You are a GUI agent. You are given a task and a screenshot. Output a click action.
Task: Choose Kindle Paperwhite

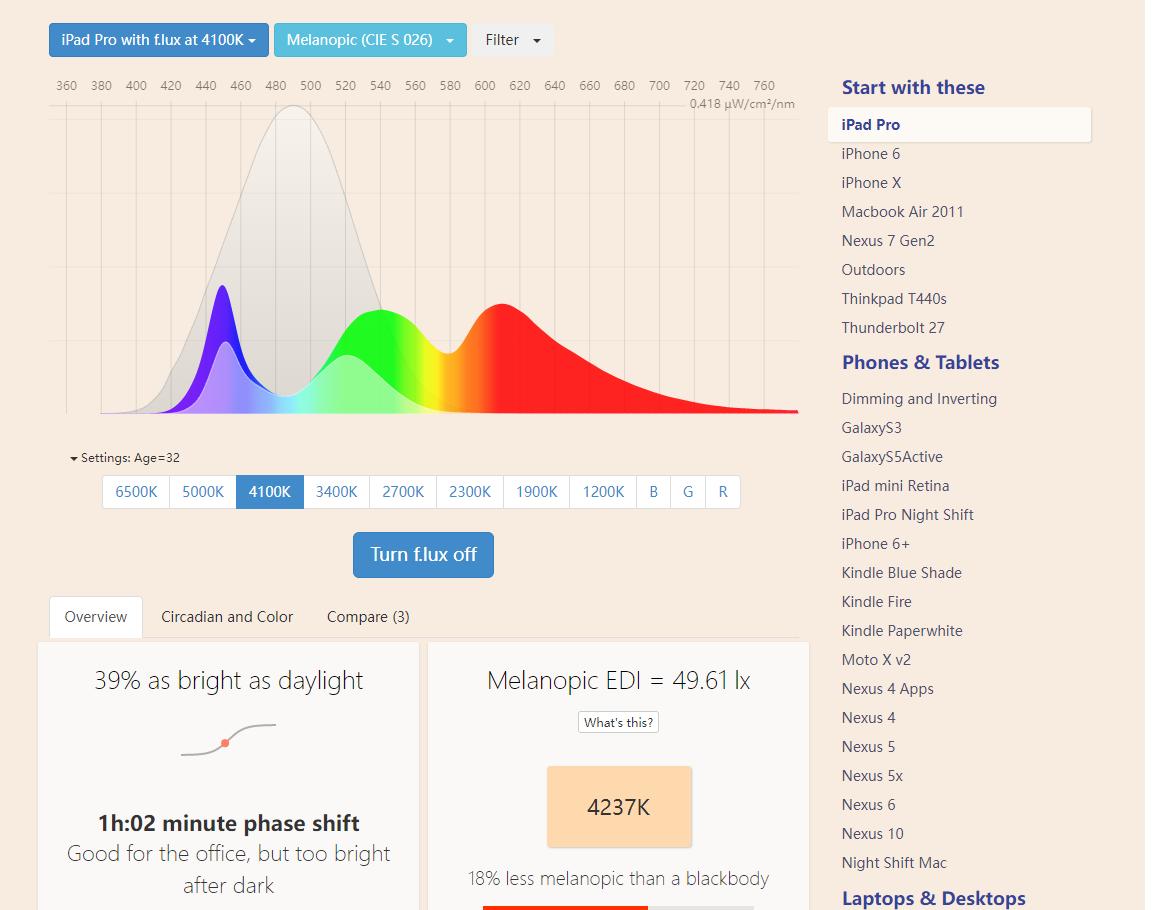coord(902,631)
